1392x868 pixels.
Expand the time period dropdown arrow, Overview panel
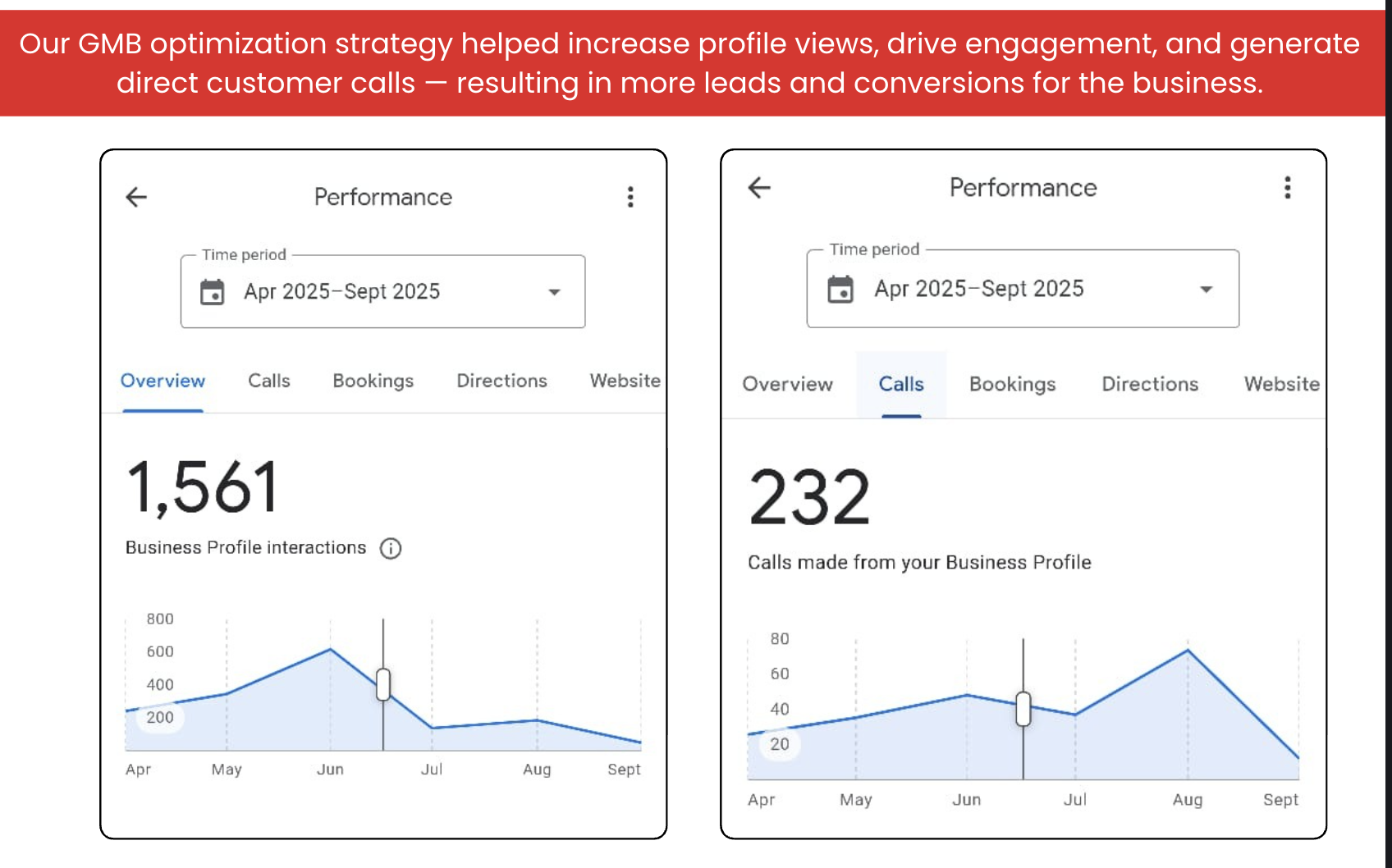click(x=555, y=292)
